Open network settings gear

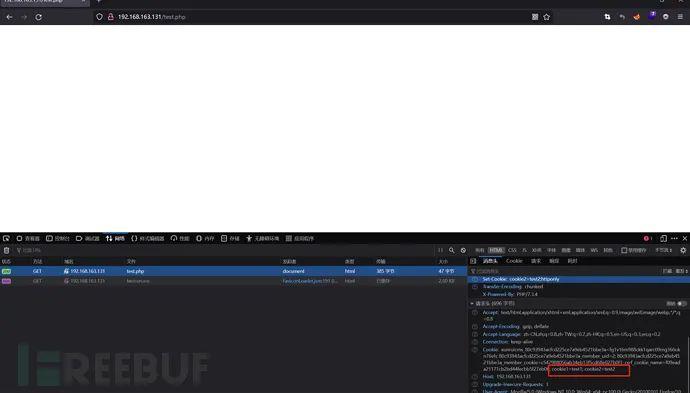click(x=683, y=250)
